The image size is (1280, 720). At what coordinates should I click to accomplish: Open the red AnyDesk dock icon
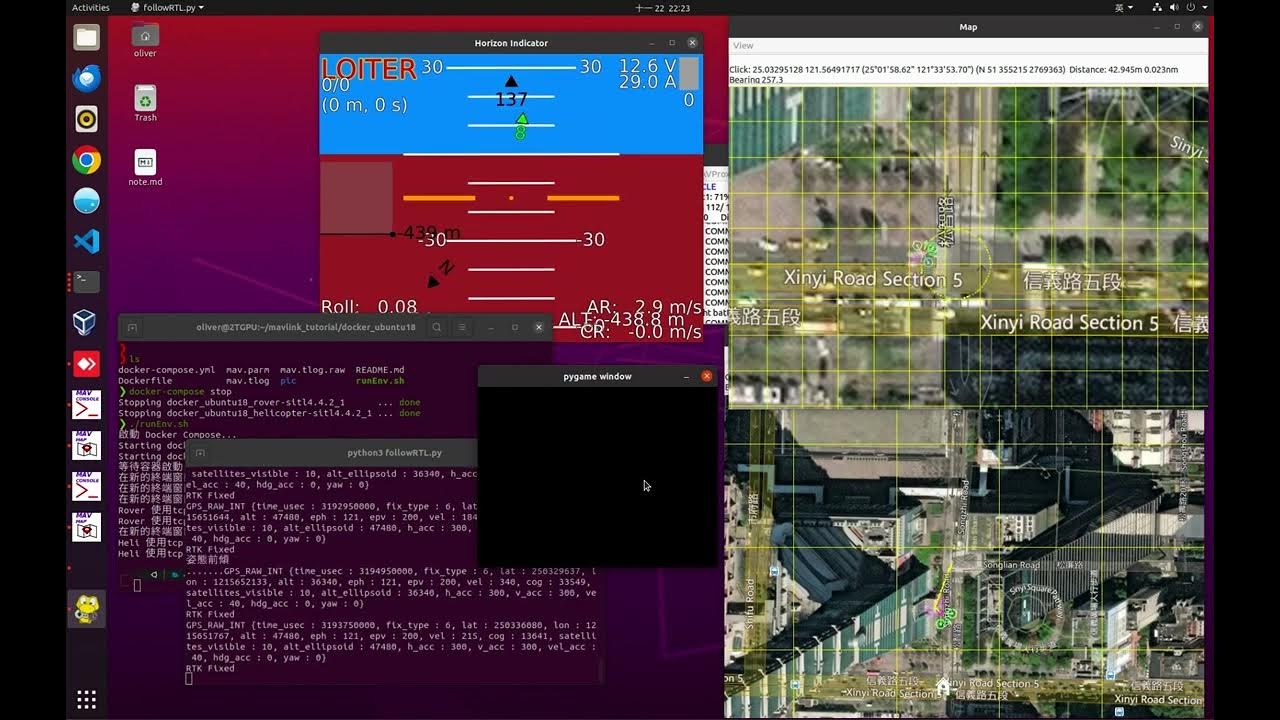pos(86,363)
